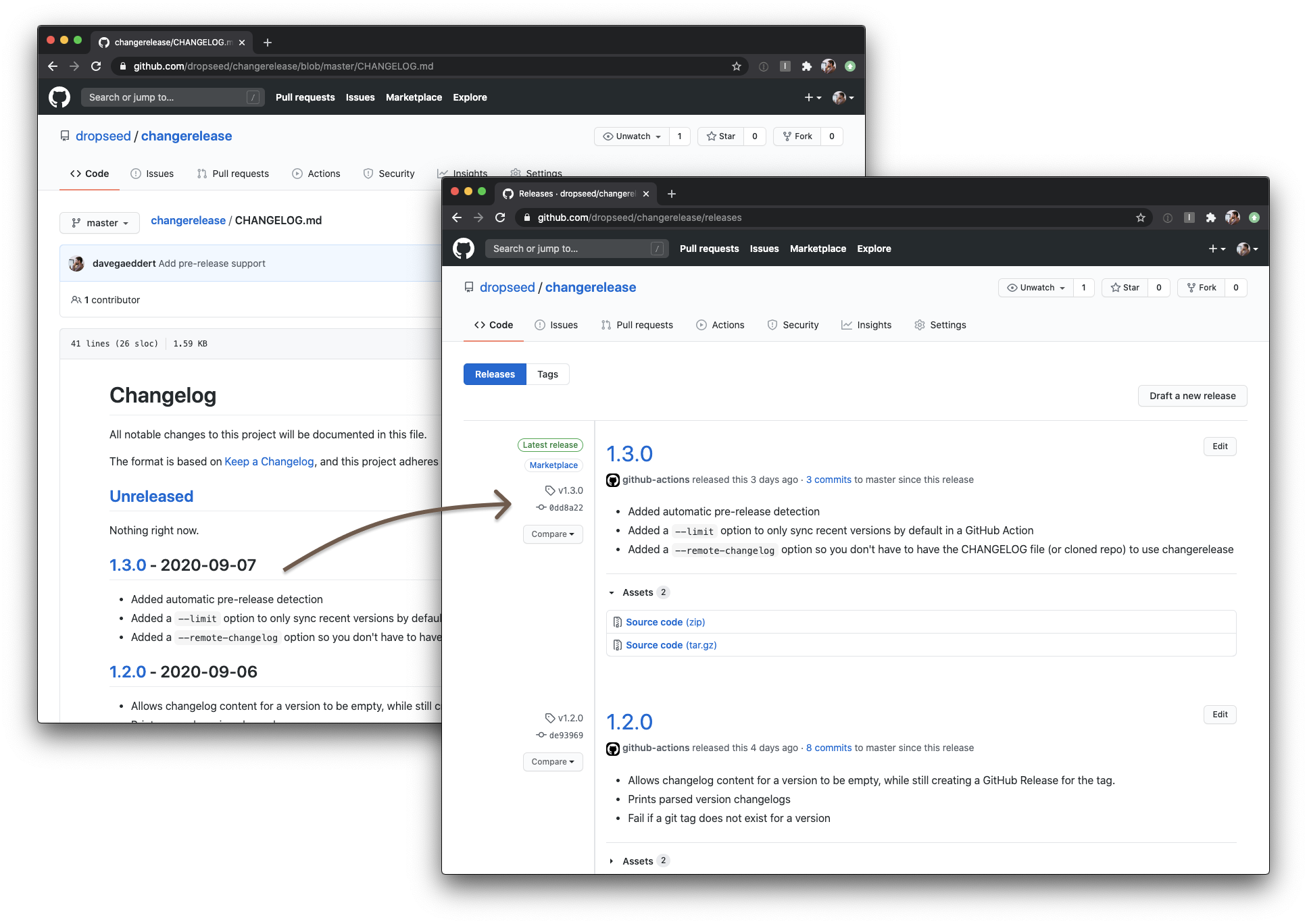Viewport: 1307px width, 924px height.
Task: Open the master branch selector
Action: coord(100,223)
